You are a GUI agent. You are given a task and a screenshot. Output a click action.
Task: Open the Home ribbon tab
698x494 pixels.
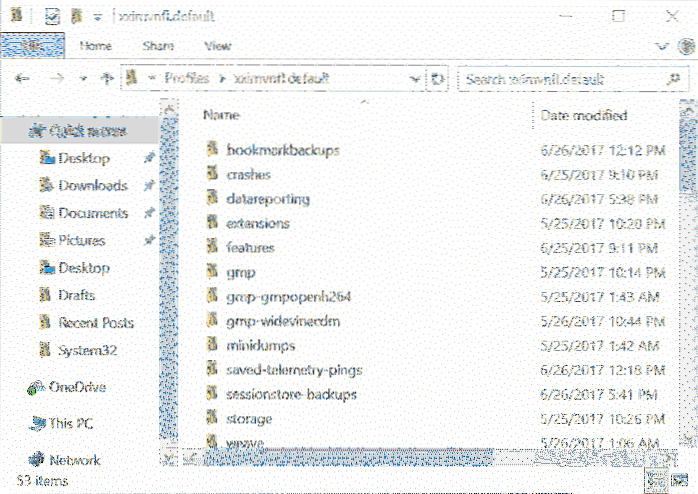95,46
